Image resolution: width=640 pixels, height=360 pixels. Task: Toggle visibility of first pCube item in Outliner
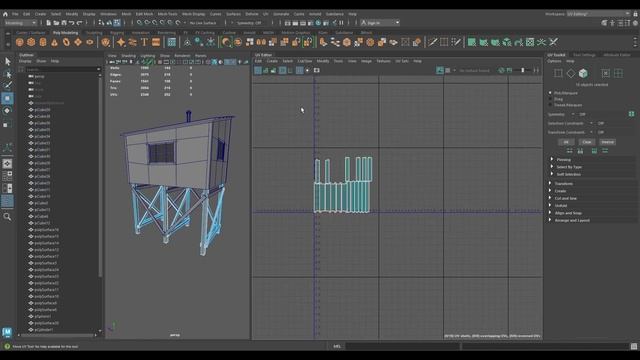pyautogui.click(x=31, y=110)
